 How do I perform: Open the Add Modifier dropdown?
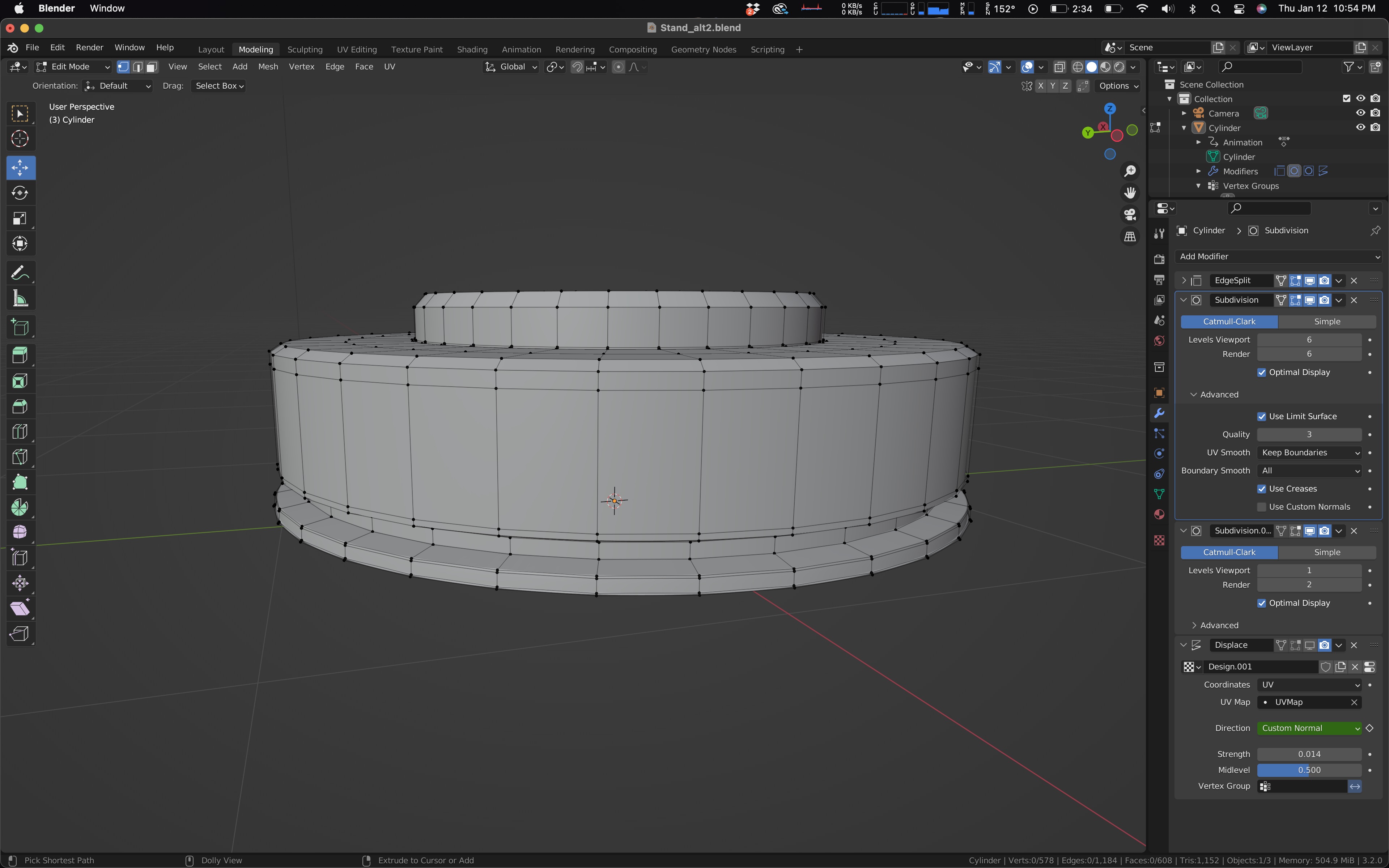pyautogui.click(x=1278, y=257)
